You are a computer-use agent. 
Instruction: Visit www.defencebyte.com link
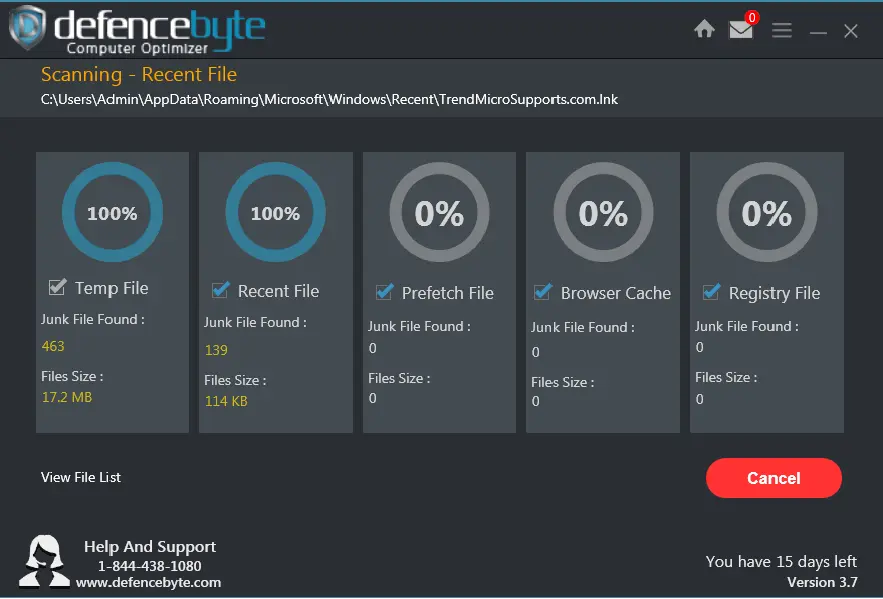pos(149,582)
